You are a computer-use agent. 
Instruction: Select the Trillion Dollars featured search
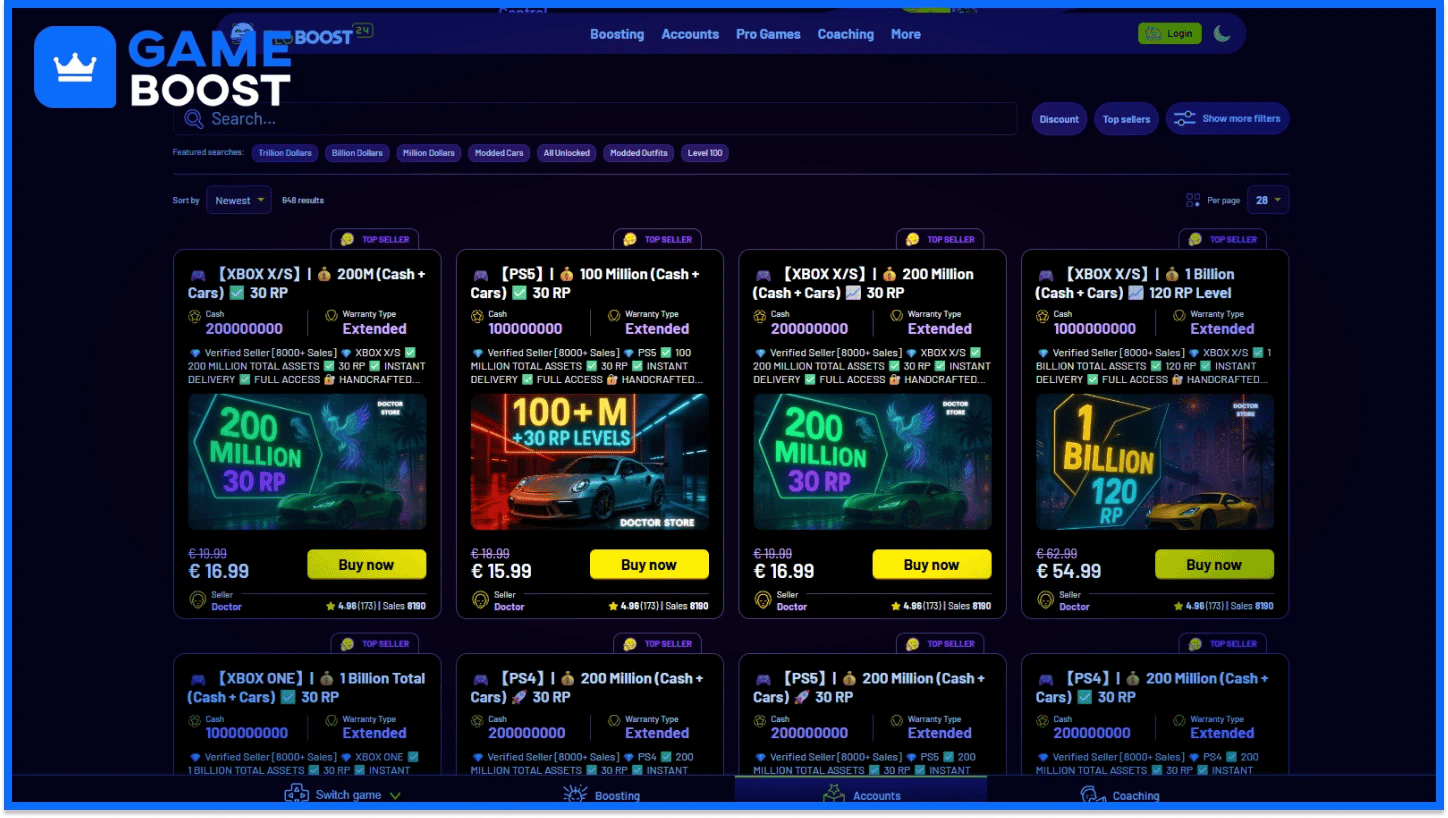click(x=285, y=153)
